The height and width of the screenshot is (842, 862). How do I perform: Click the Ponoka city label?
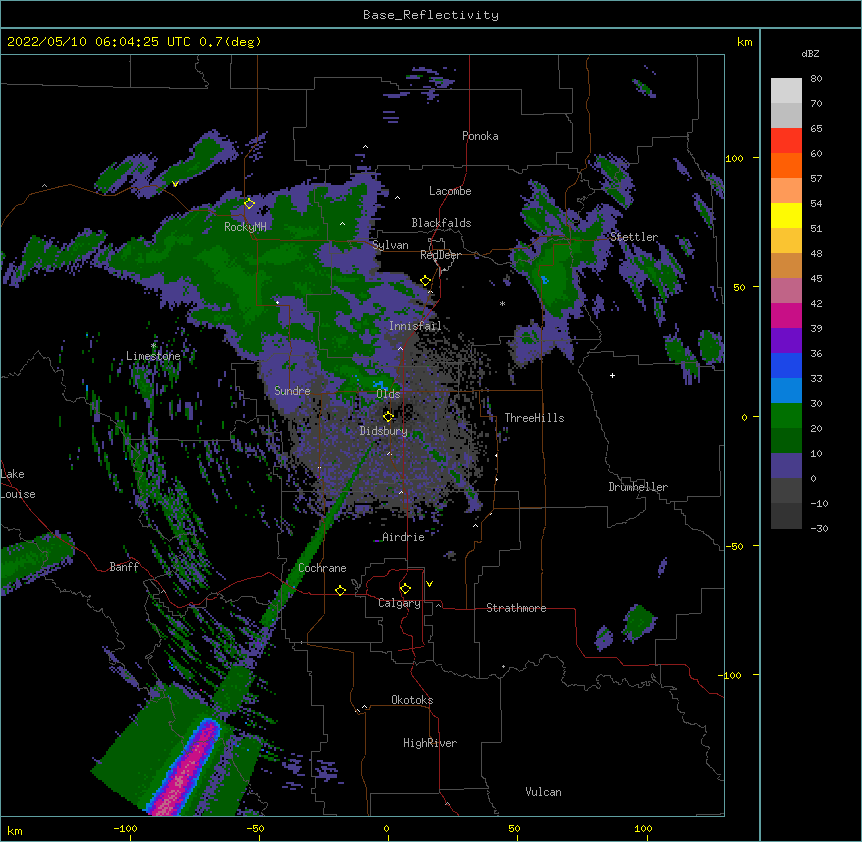(x=480, y=136)
